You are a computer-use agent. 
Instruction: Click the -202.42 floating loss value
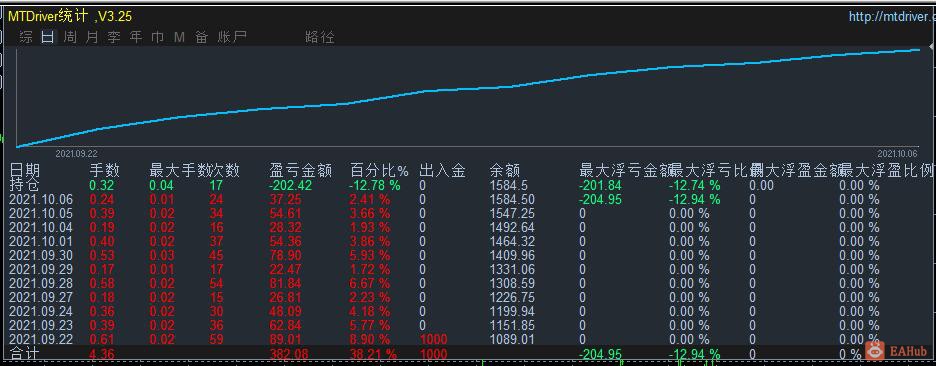coord(291,186)
